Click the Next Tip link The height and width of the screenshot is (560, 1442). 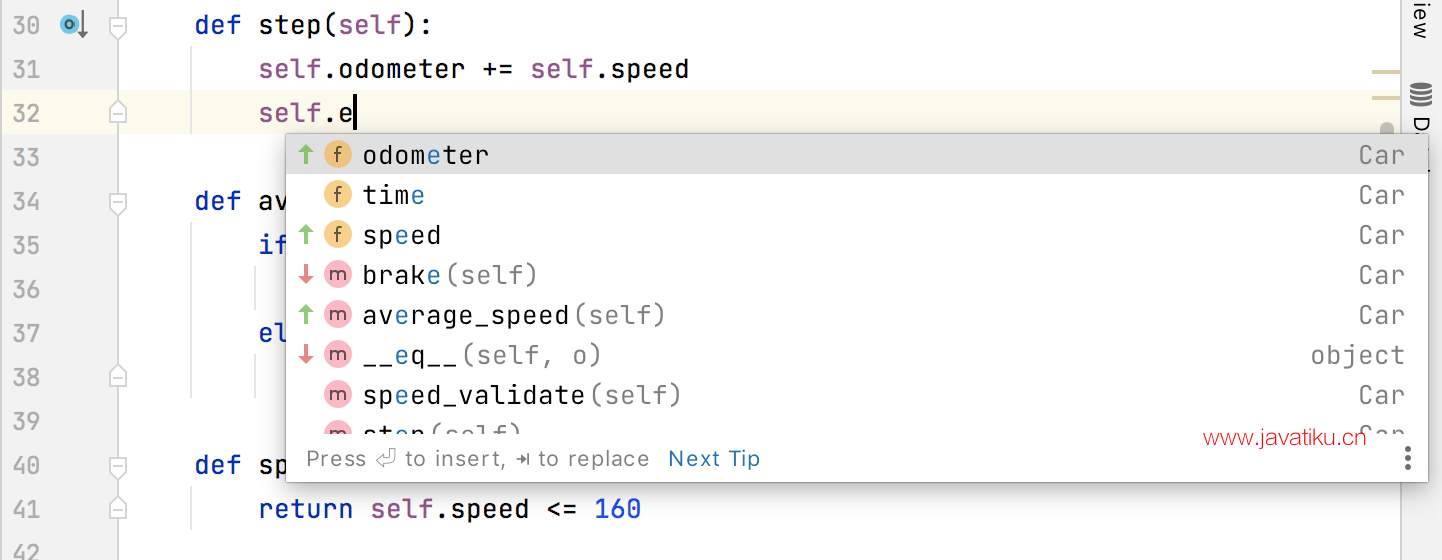click(x=714, y=459)
